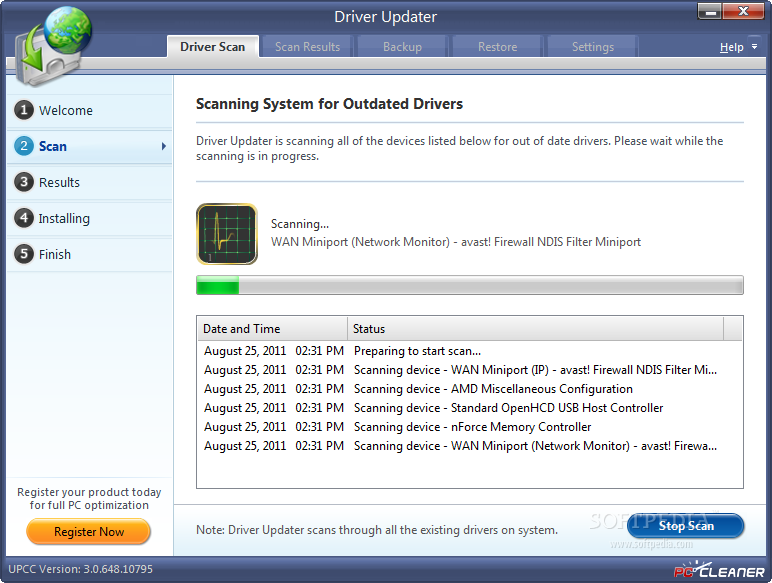Open the Settings tab
Image resolution: width=772 pixels, height=583 pixels.
(593, 47)
